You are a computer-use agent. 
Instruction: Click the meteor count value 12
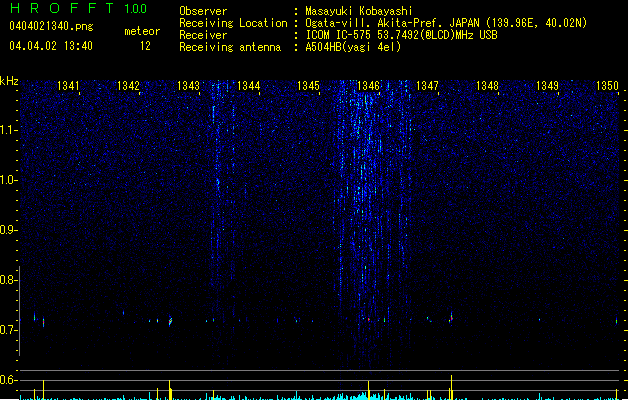pyautogui.click(x=145, y=46)
